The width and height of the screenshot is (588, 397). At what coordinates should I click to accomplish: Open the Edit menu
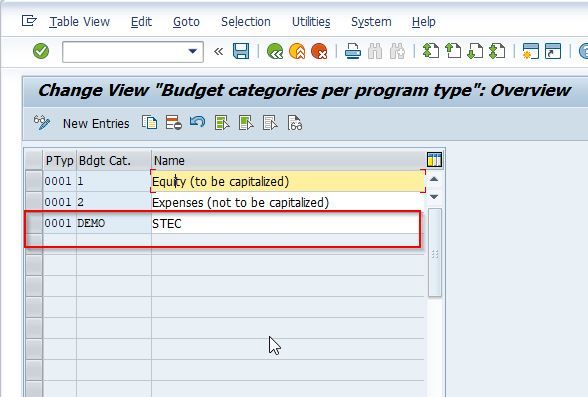pyautogui.click(x=141, y=22)
